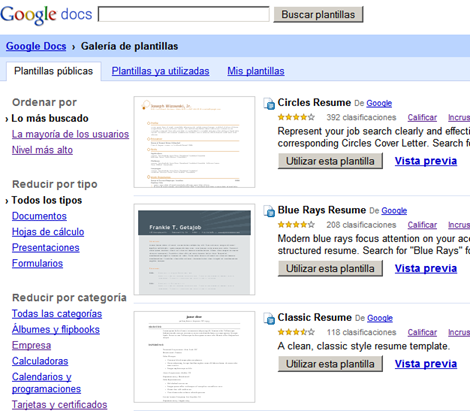Click the document icon beside Classic Resume
The image size is (470, 411).
pyautogui.click(x=269, y=318)
